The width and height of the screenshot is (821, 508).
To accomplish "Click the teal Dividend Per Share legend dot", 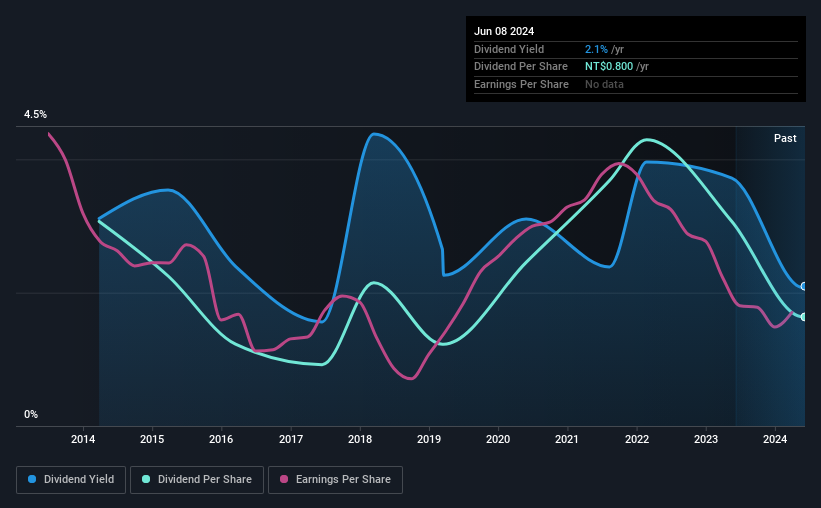I will click(x=146, y=479).
